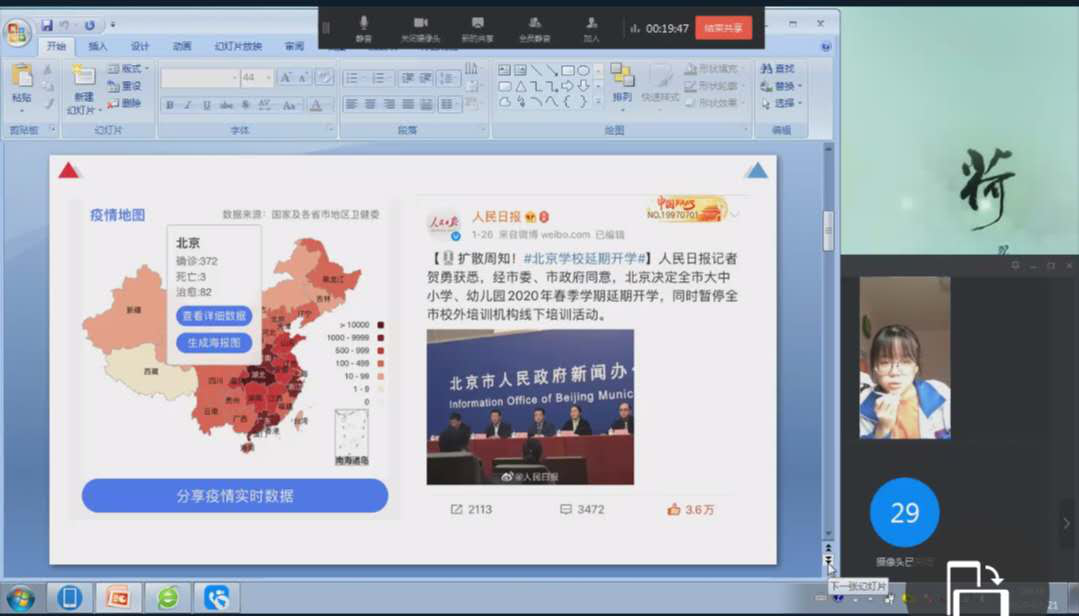Switch to the 审阅 (Review) tab

pos(294,46)
